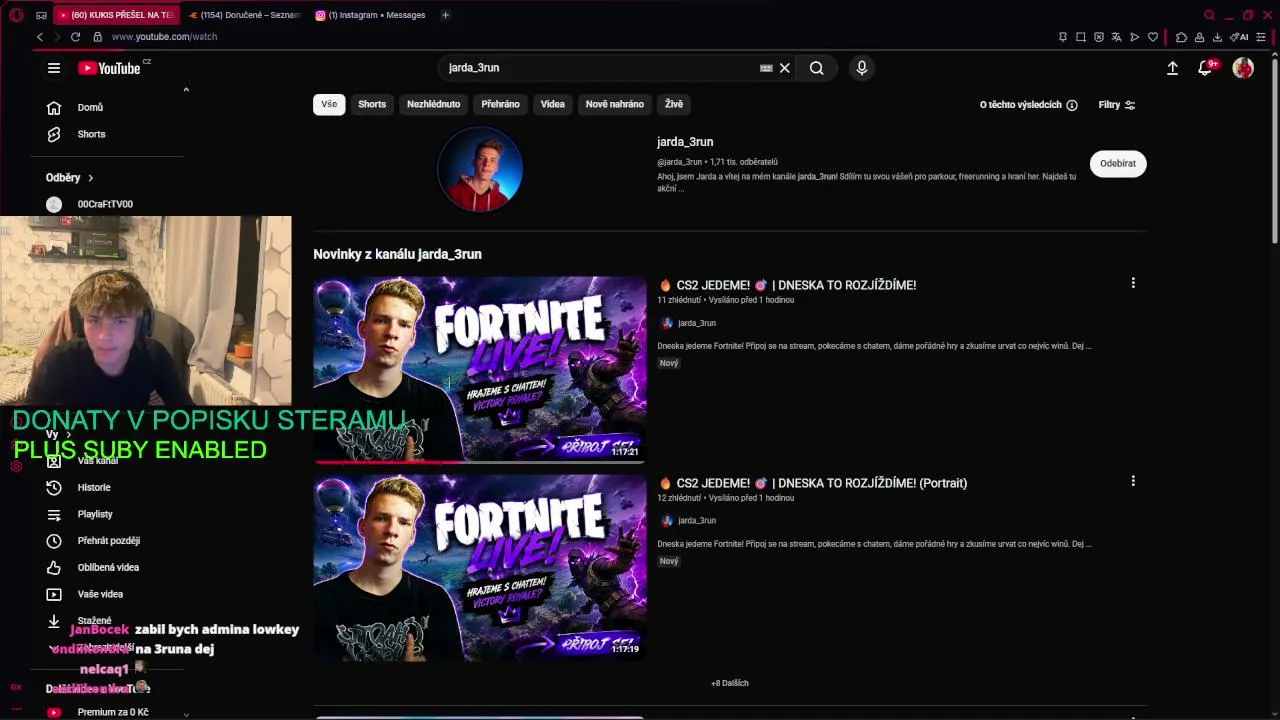The image size is (1280, 720).
Task: Expand +8 Dalších more results
Action: point(730,683)
